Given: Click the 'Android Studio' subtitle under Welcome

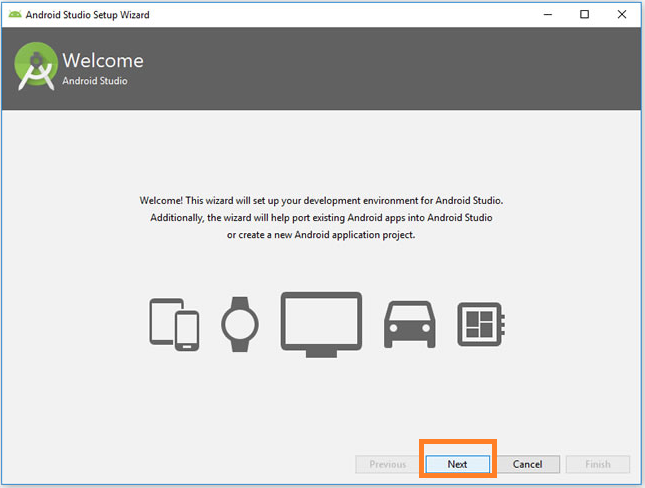Looking at the screenshot, I should click(95, 81).
